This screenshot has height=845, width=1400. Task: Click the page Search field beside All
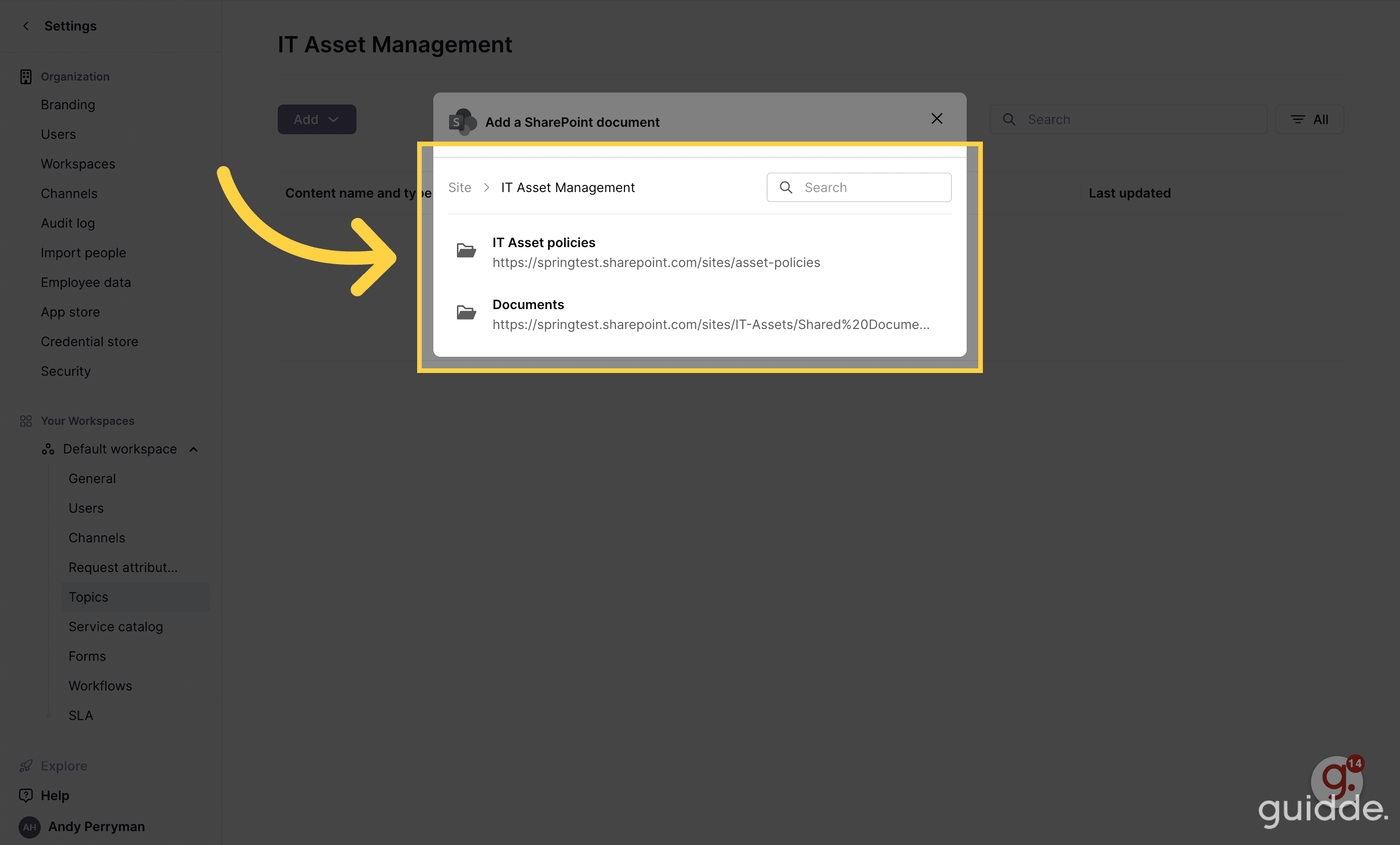tap(1128, 119)
